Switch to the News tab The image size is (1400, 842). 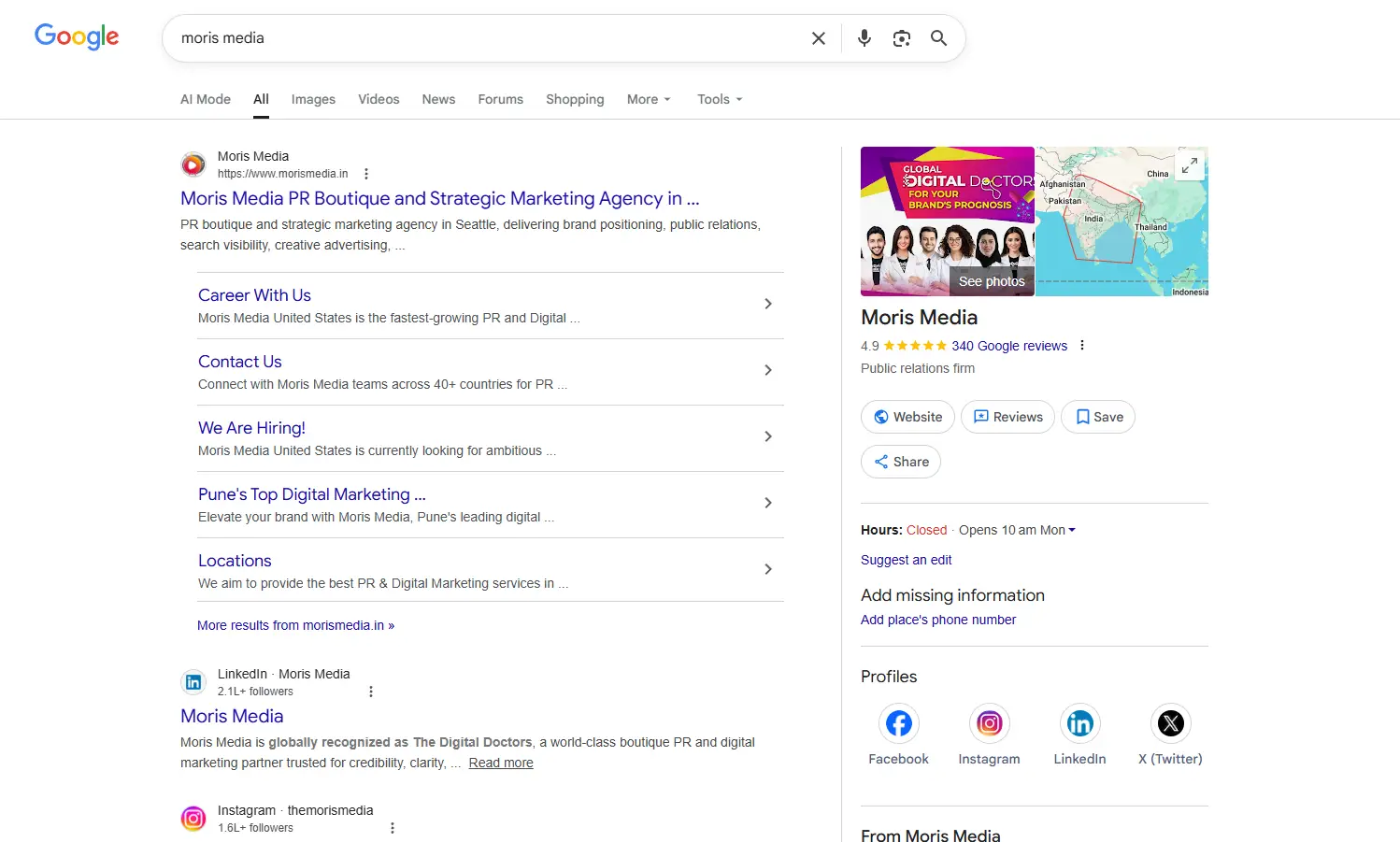438,99
